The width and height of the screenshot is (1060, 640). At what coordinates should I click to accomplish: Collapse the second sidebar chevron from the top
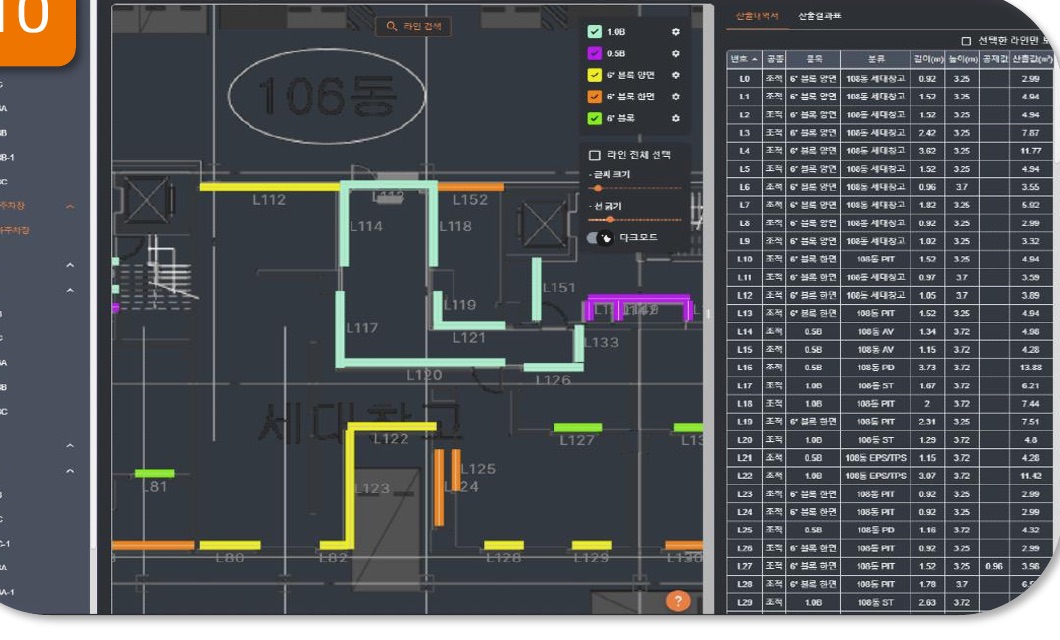pyautogui.click(x=70, y=265)
